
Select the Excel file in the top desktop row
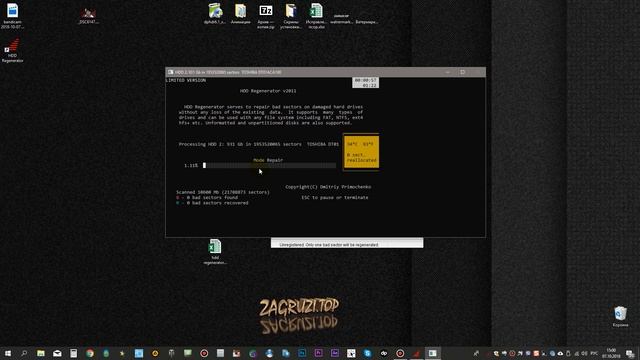click(316, 16)
